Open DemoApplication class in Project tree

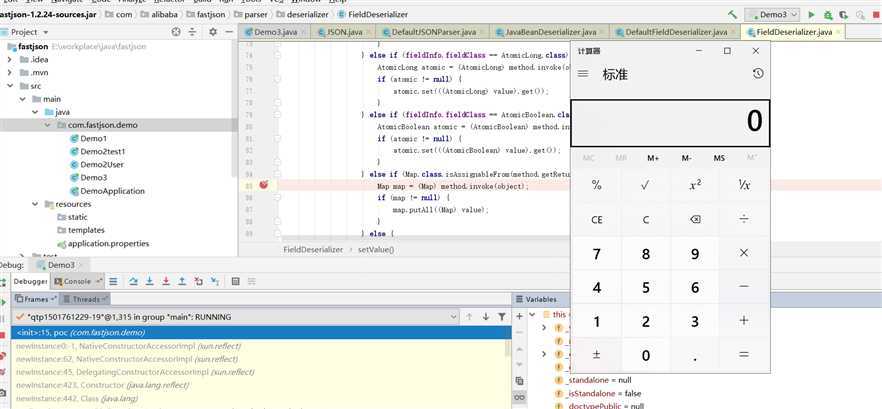[x=112, y=191]
